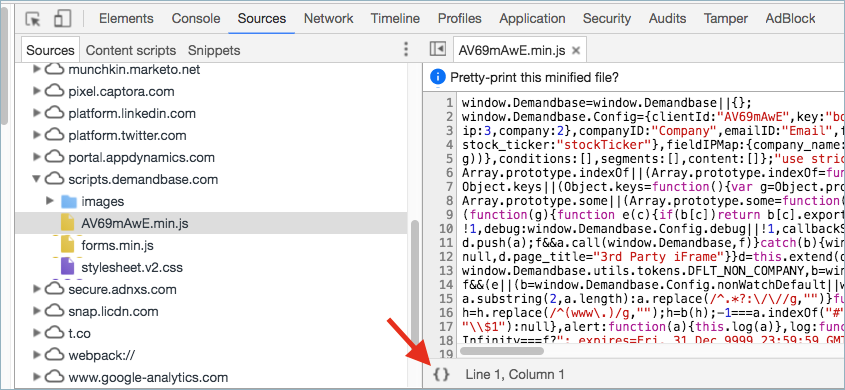
Task: Open the AdBlock tab
Action: (x=790, y=18)
